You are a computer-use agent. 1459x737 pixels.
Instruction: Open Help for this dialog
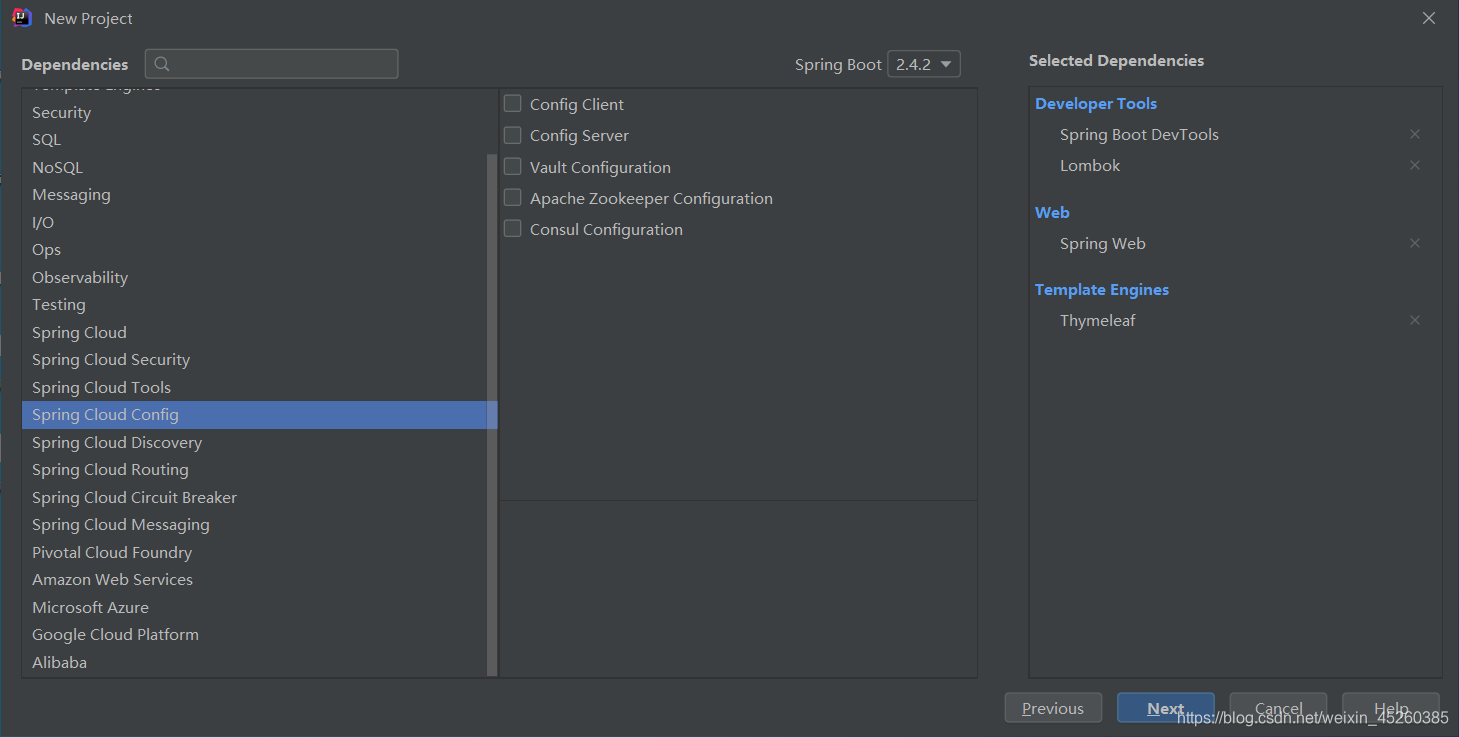(1391, 708)
